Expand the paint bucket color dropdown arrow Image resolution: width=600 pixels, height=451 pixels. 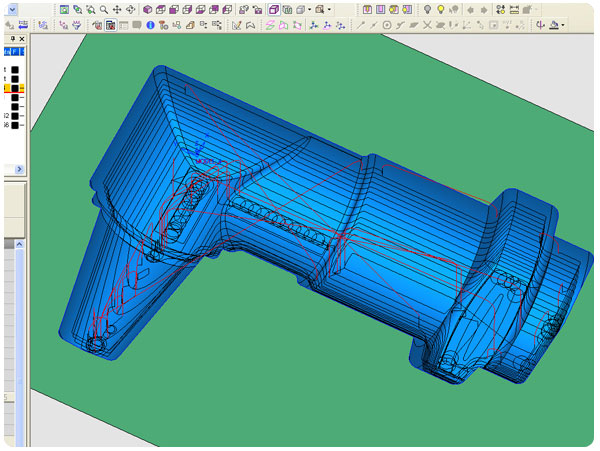(563, 25)
